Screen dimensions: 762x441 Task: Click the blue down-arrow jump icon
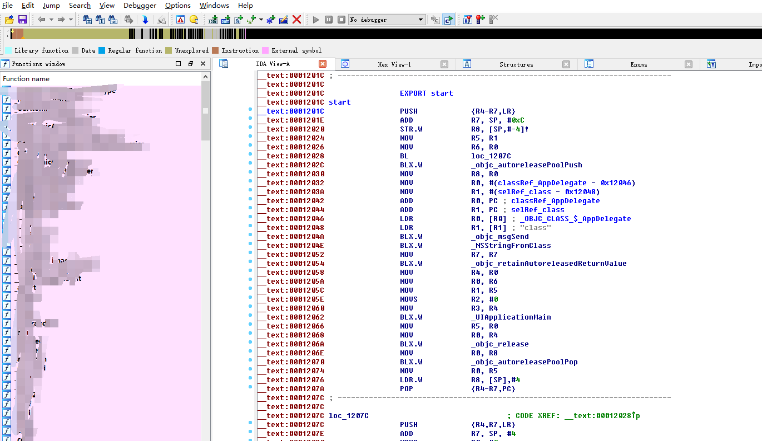(x=145, y=19)
